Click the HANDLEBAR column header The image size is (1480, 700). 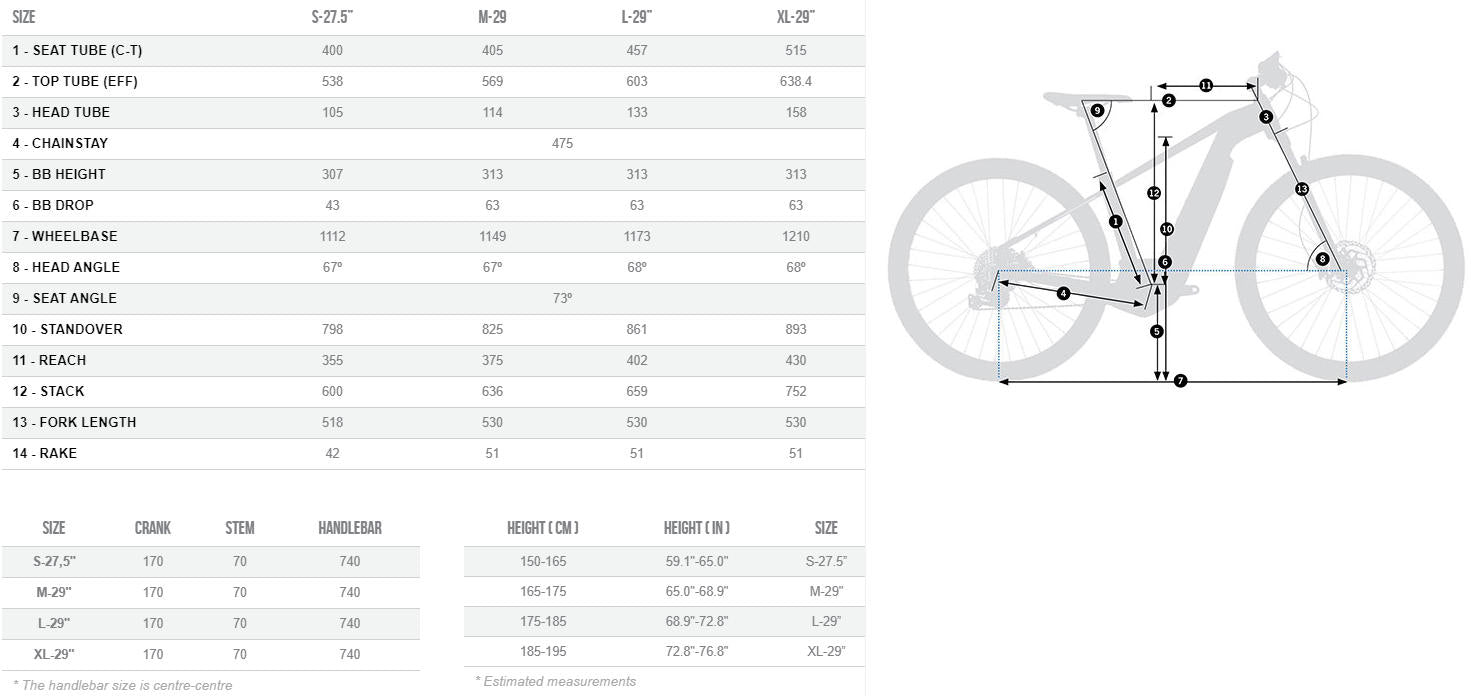(x=350, y=528)
